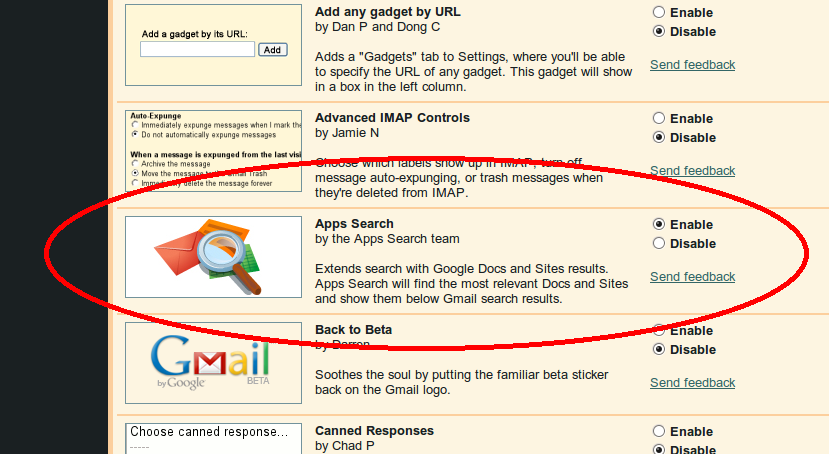This screenshot has width=829, height=454.
Task: Enable the Add any gadget by URL lab
Action: pyautogui.click(x=658, y=13)
